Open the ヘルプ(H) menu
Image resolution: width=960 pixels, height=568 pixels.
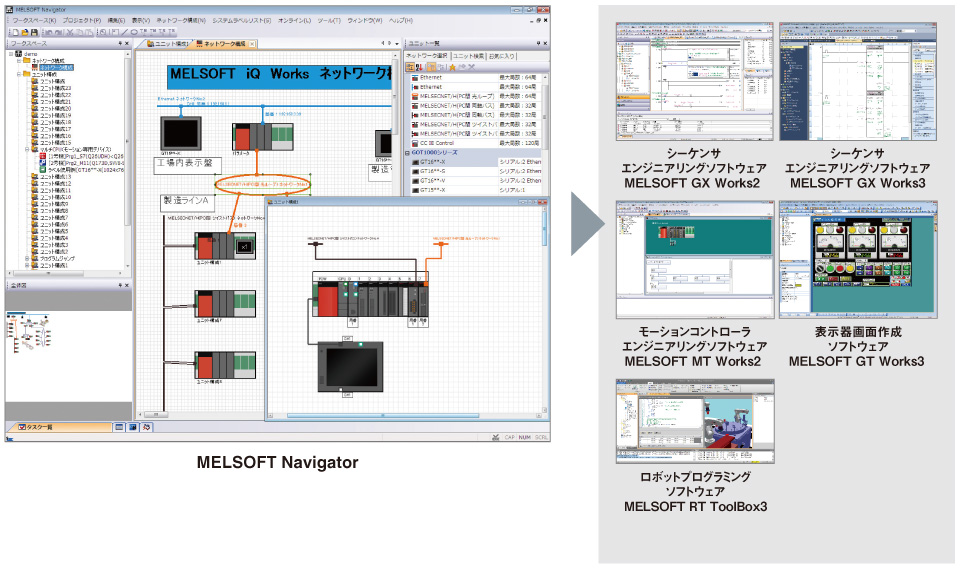401,20
